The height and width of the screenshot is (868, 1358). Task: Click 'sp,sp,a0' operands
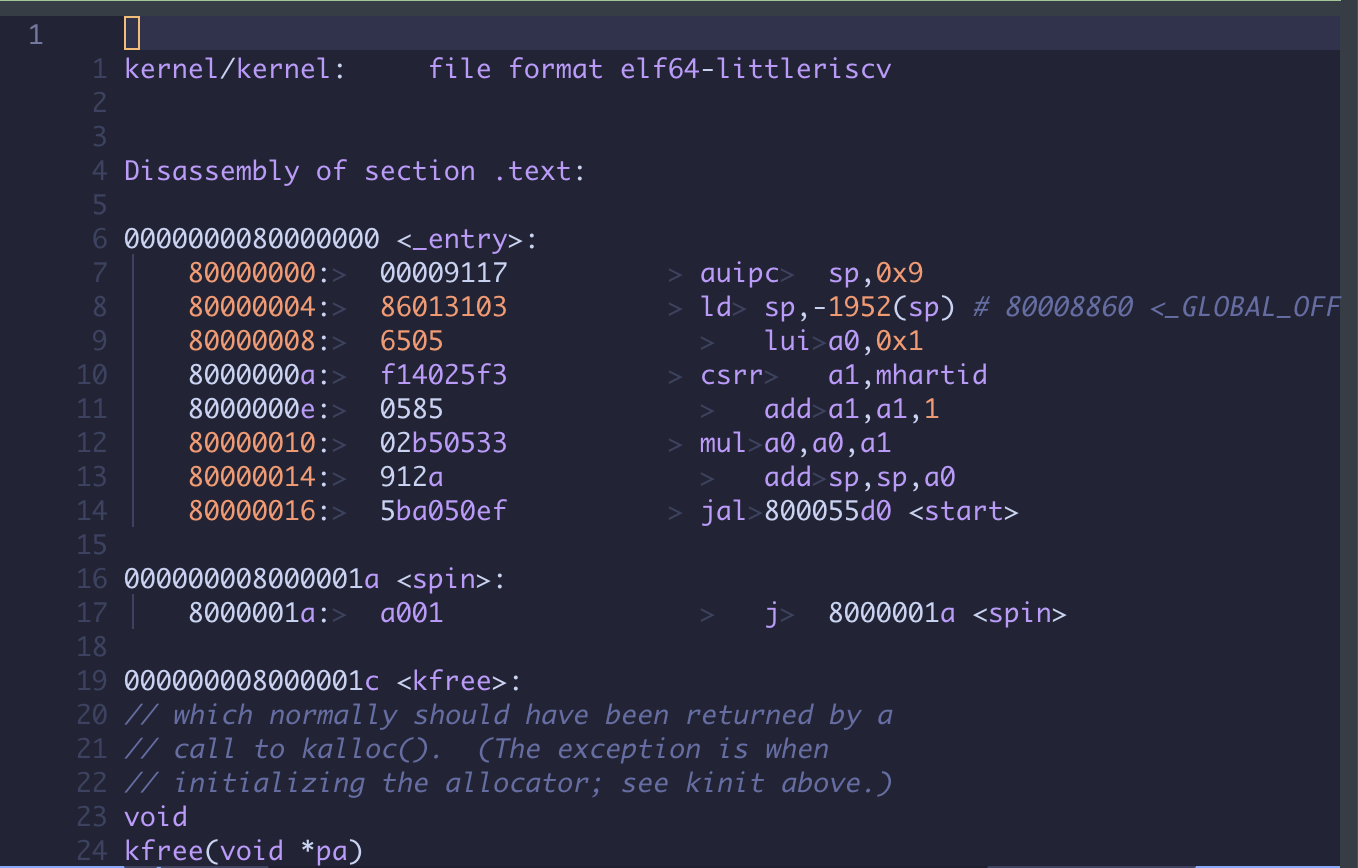(892, 477)
